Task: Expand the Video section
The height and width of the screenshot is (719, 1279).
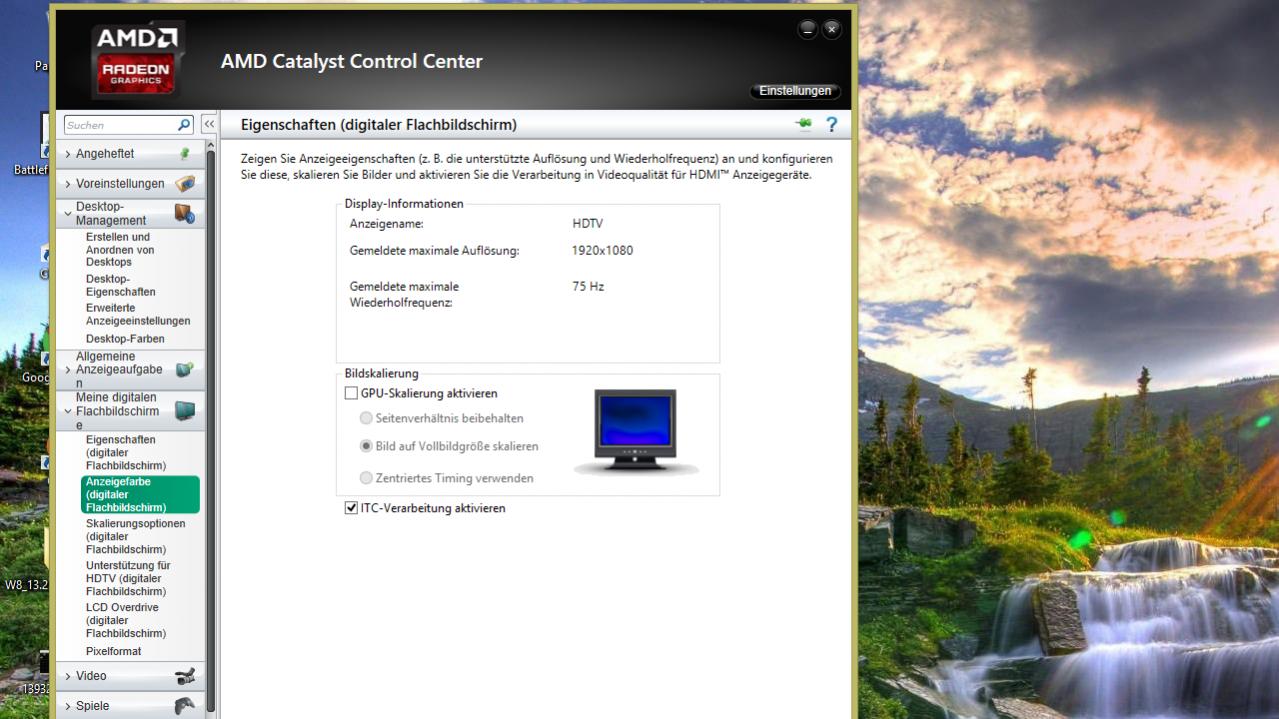Action: 132,676
